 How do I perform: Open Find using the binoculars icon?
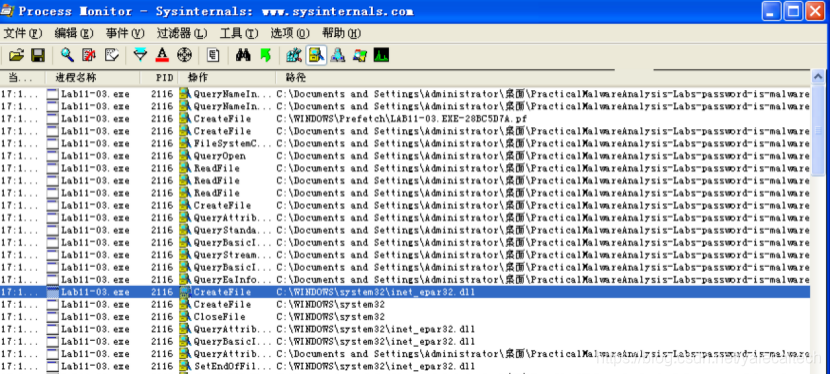[243, 55]
